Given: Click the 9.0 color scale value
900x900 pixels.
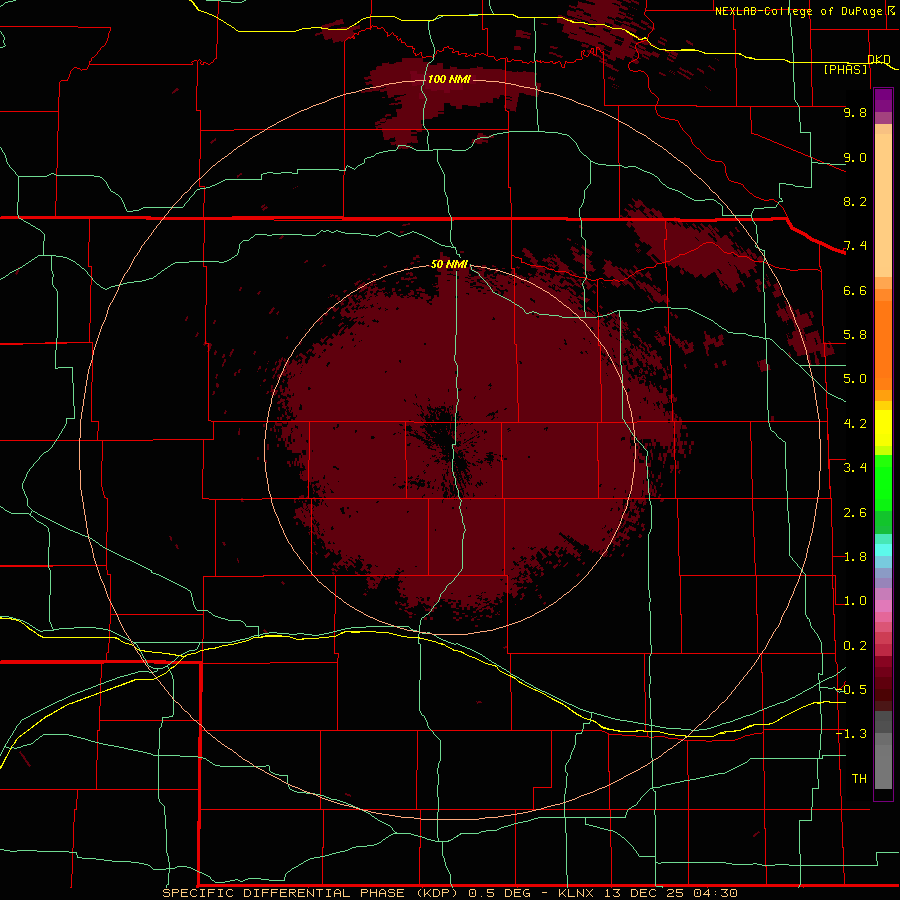Looking at the screenshot, I should 855,157.
